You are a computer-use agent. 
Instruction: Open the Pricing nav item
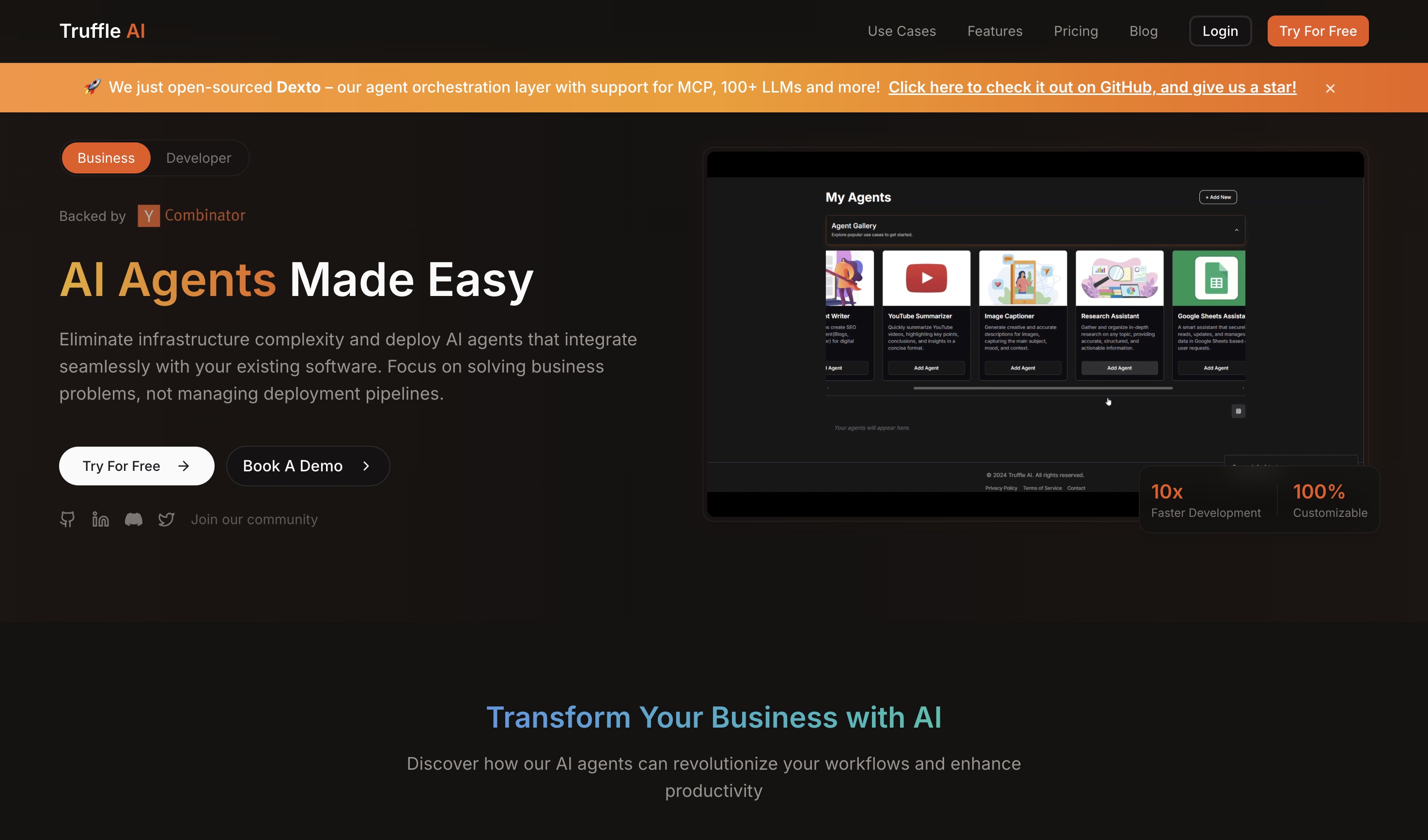(x=1075, y=31)
